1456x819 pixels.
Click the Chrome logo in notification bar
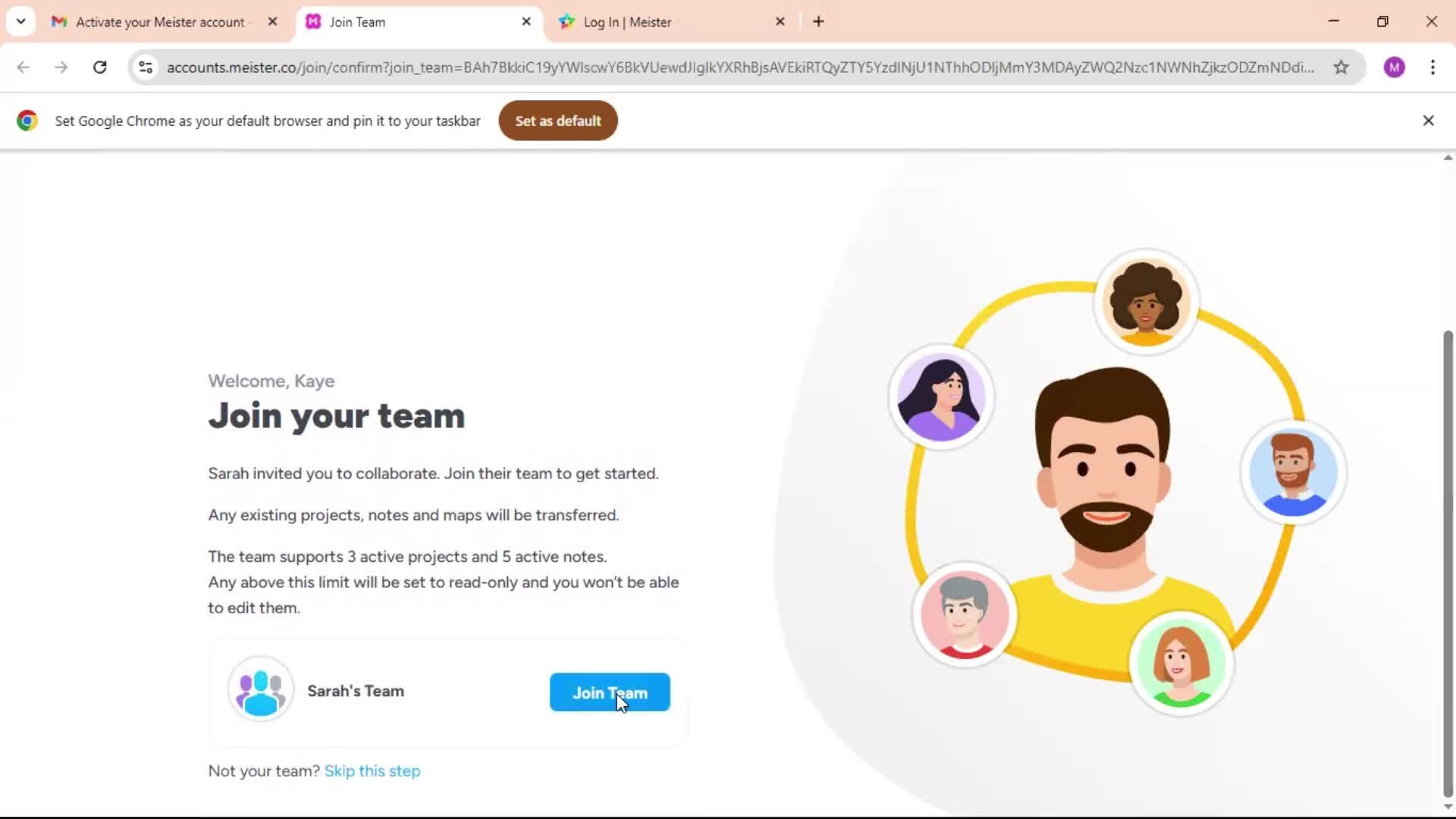click(27, 121)
